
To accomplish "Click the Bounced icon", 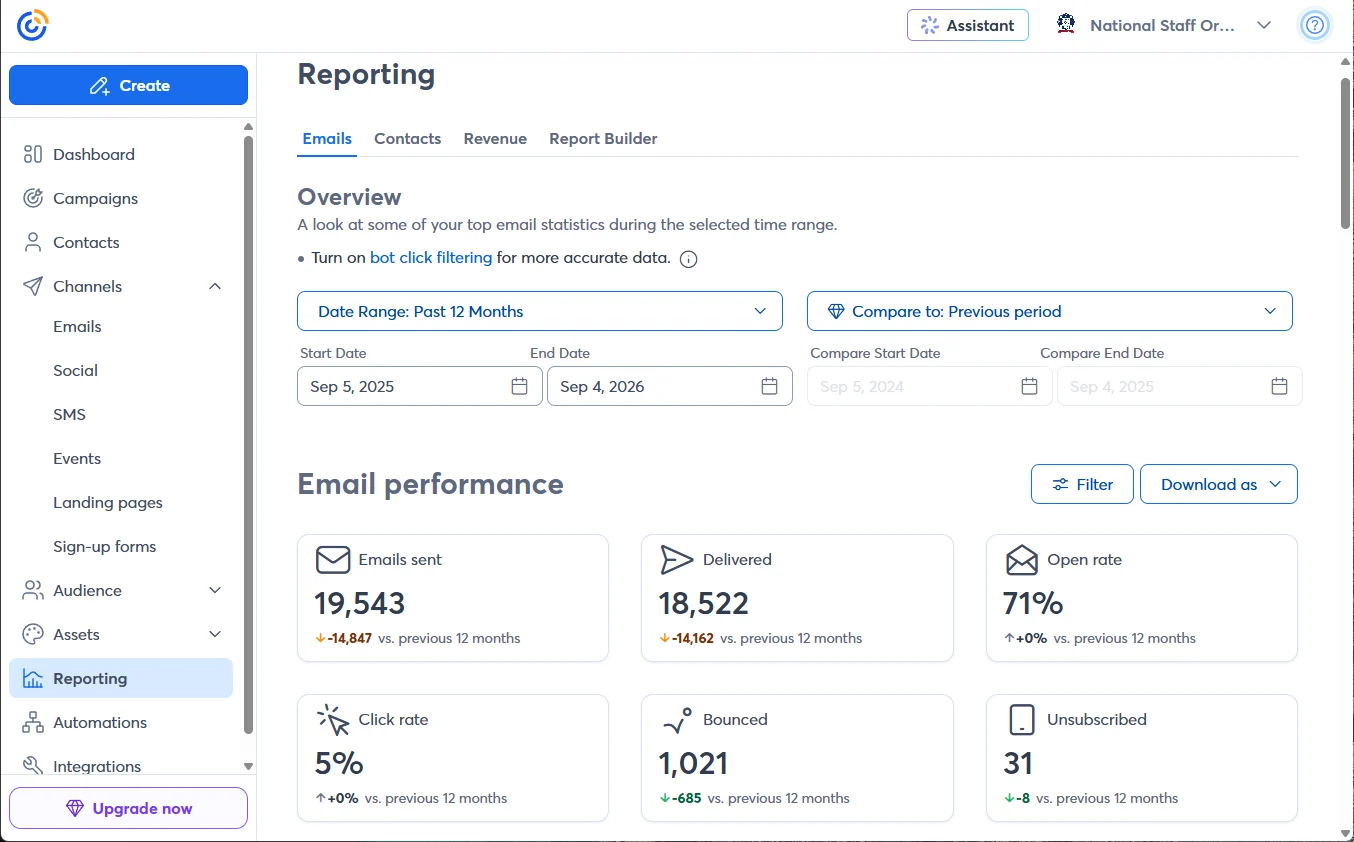I will click(x=677, y=719).
